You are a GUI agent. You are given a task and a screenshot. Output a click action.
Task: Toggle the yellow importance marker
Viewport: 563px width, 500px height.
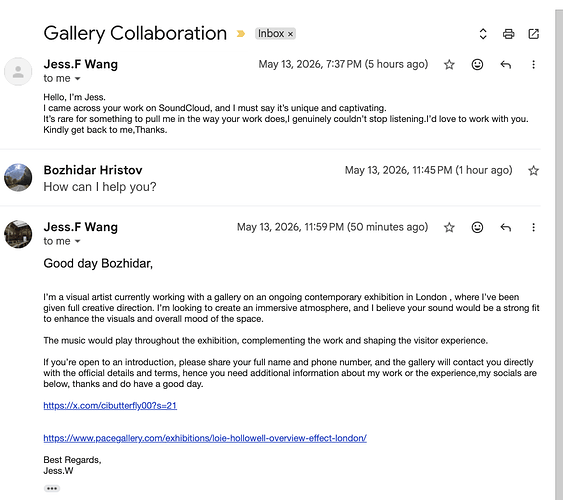[x=241, y=34]
